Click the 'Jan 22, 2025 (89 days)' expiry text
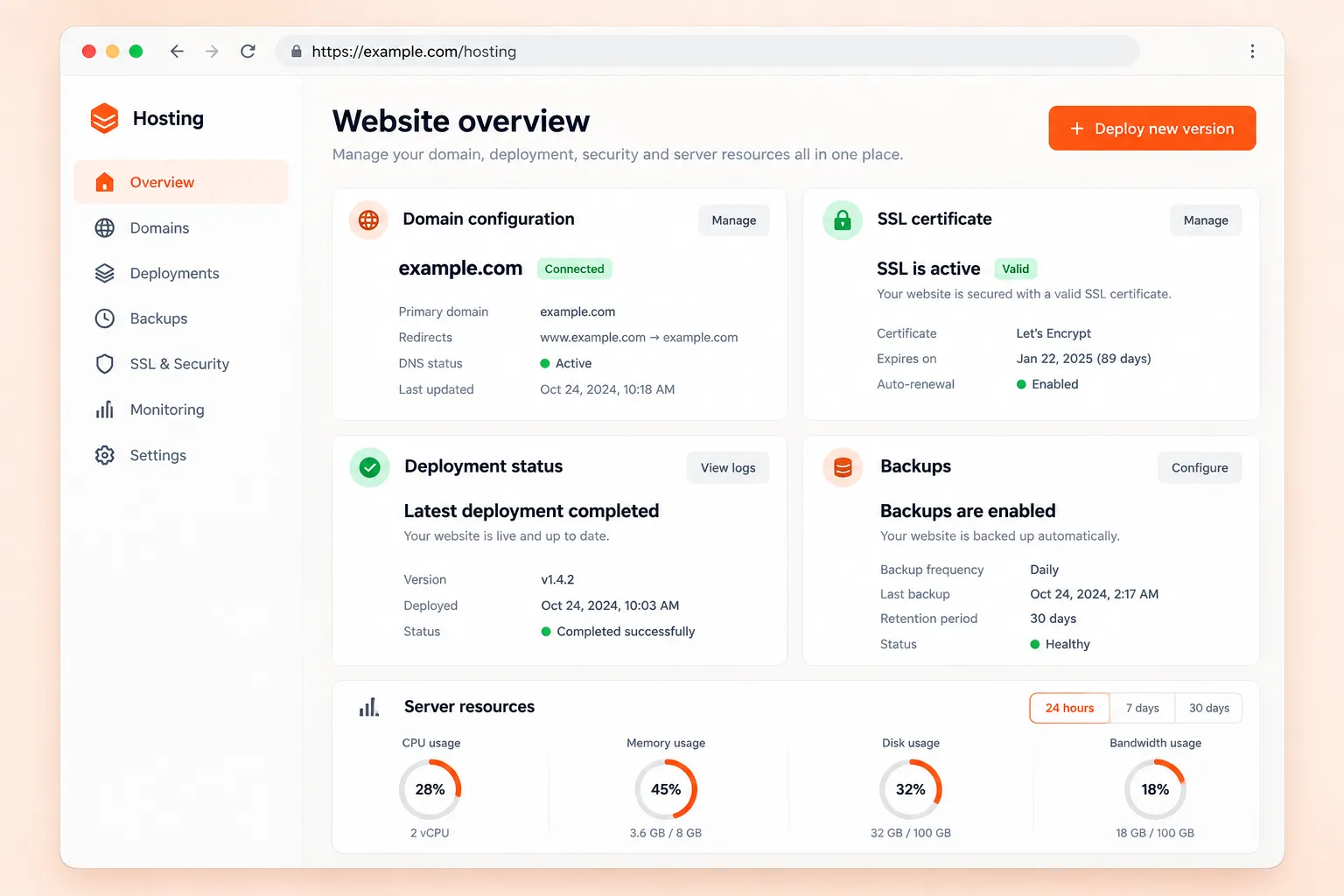 point(1083,359)
